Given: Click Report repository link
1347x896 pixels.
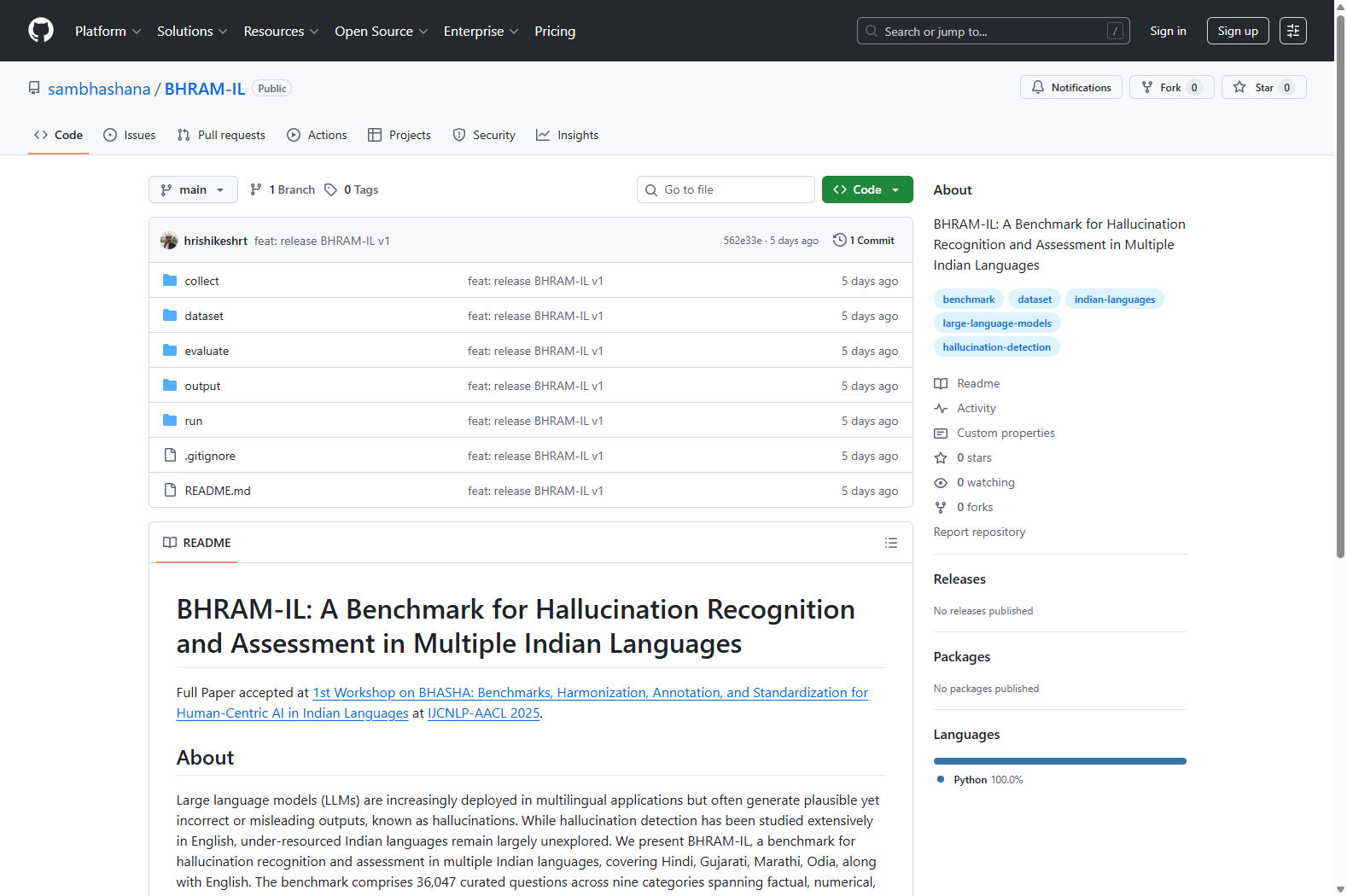Looking at the screenshot, I should point(979,532).
